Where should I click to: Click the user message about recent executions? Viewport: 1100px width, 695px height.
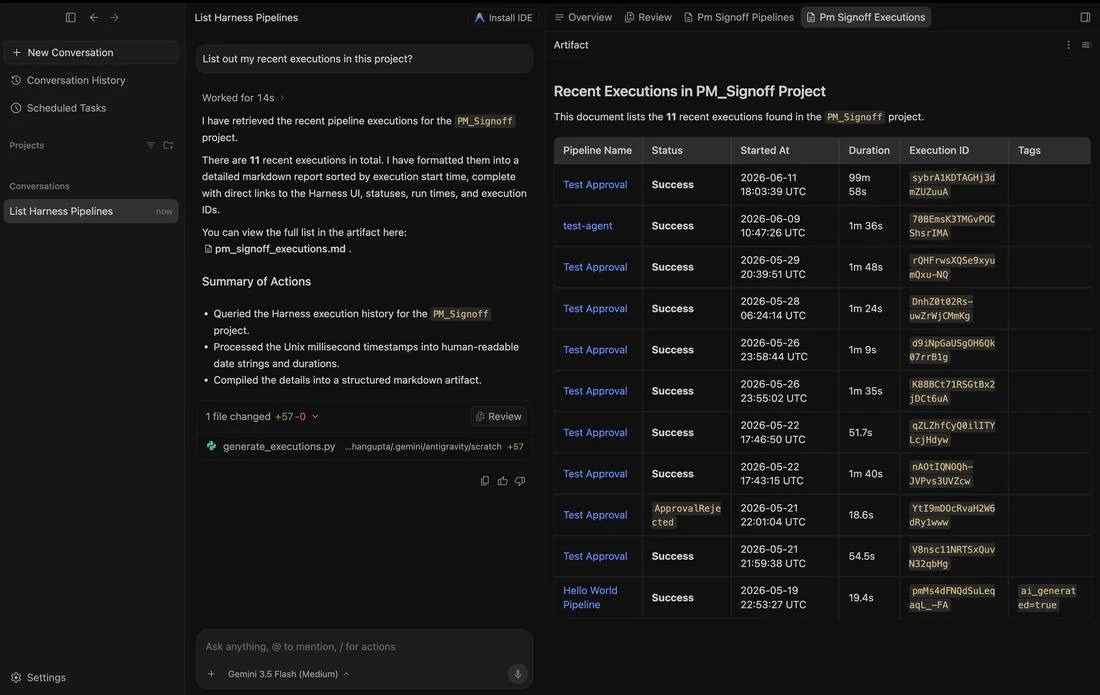[364, 59]
